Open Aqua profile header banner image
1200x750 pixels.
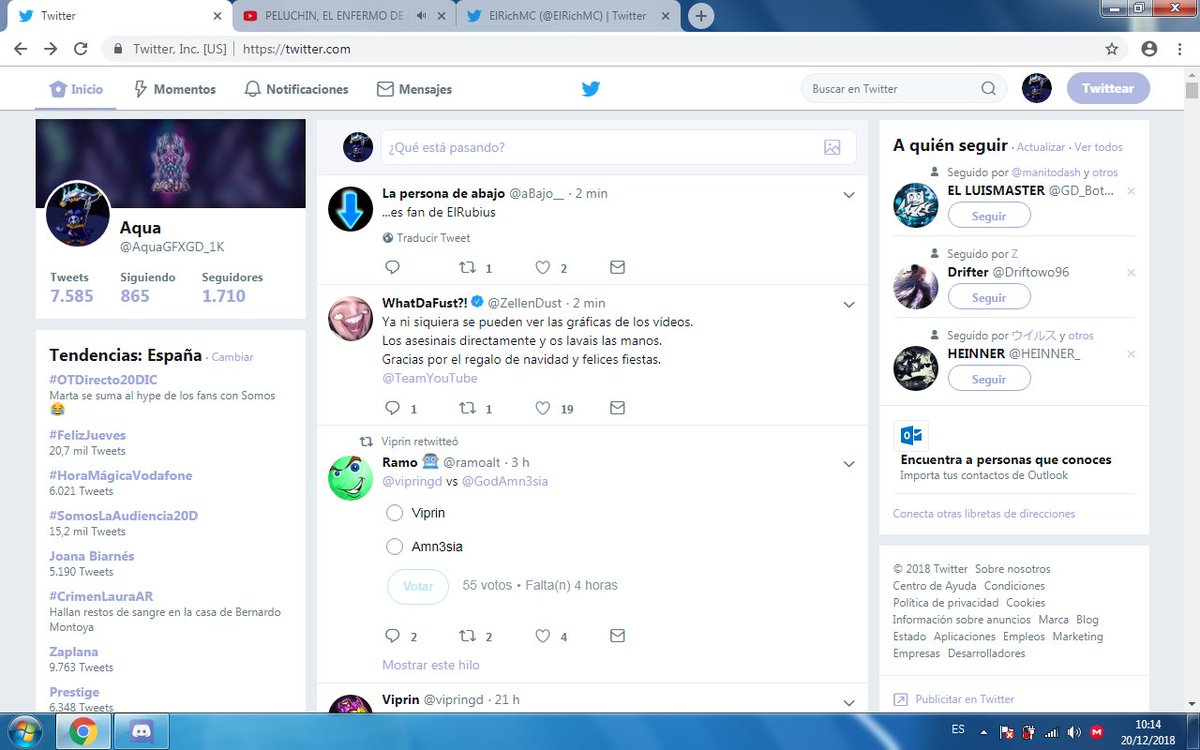click(171, 163)
